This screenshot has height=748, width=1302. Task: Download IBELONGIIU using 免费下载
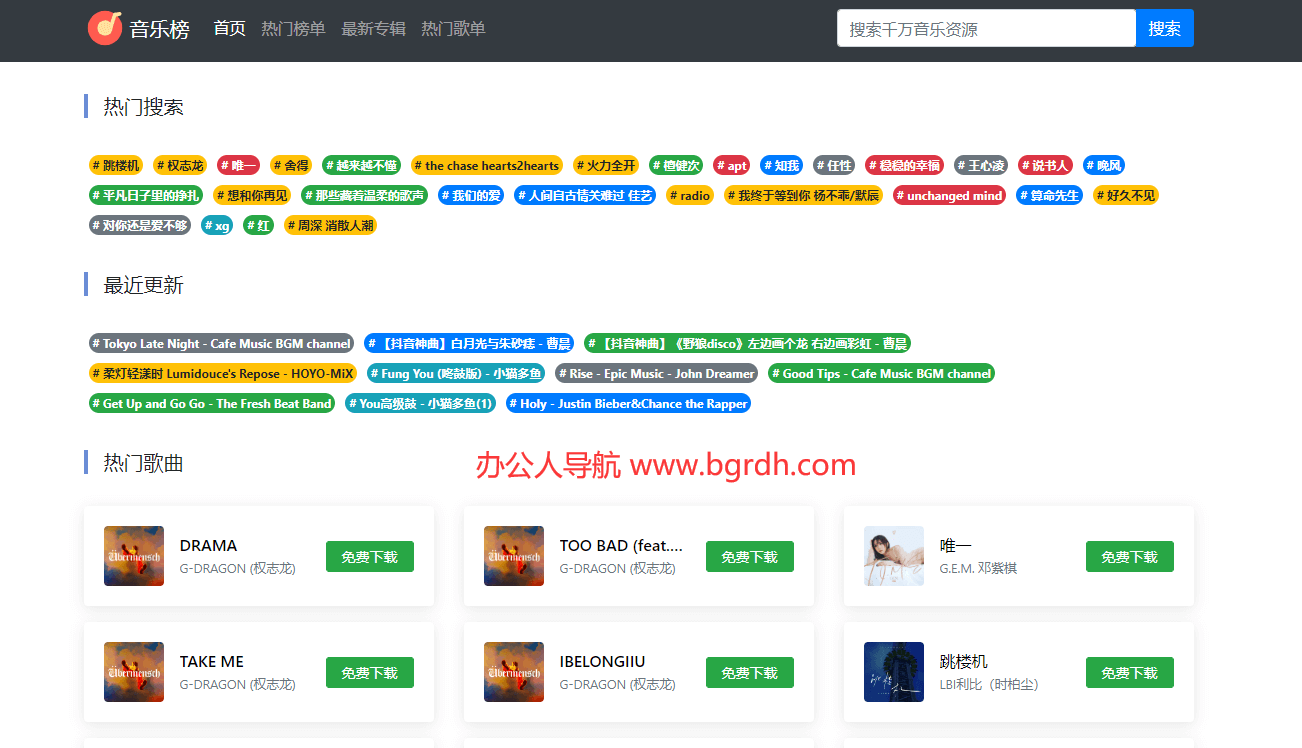pos(749,673)
